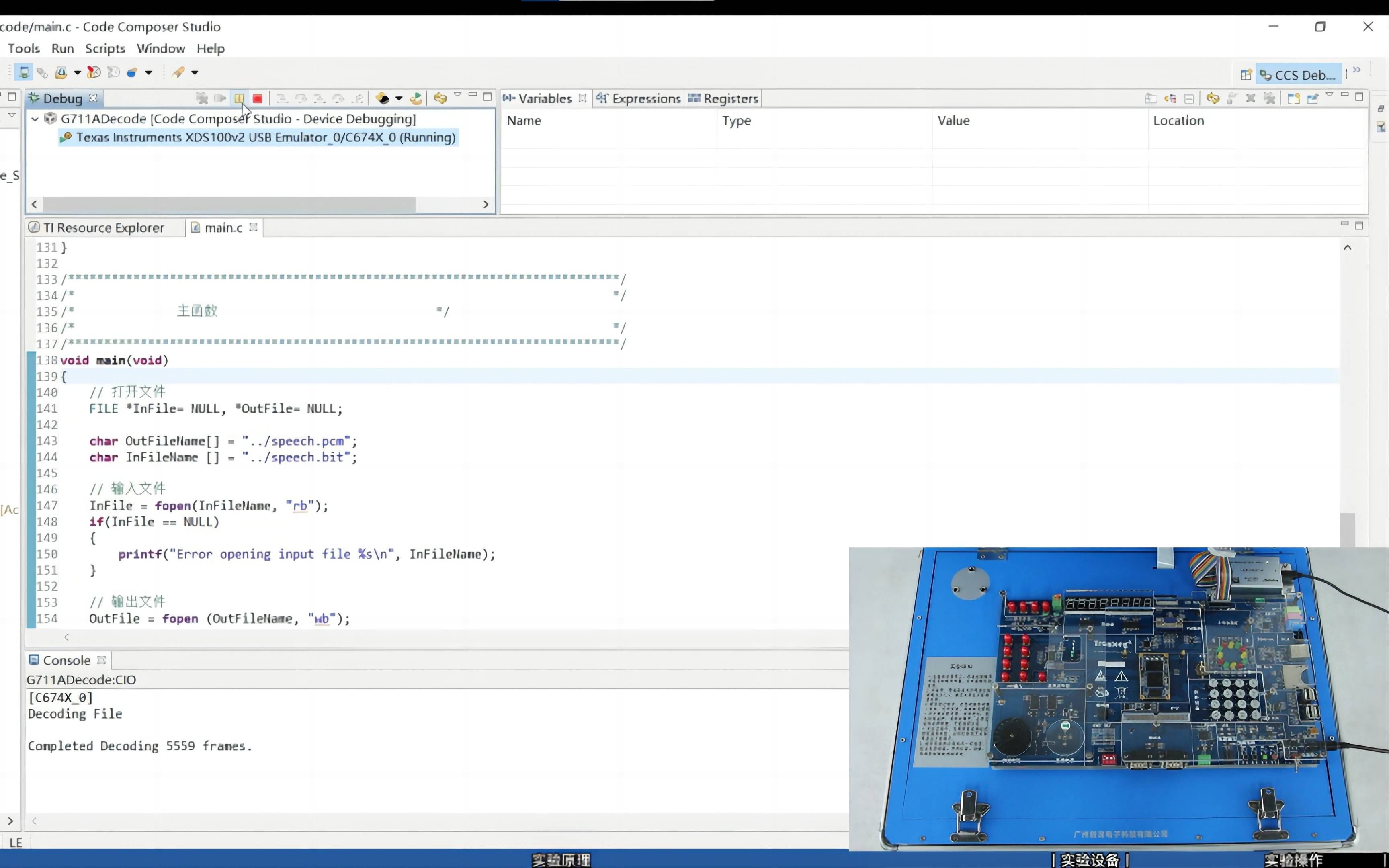This screenshot has width=1389, height=868.
Task: Collapse the G711ADecode debug tree node
Action: [x=35, y=119]
